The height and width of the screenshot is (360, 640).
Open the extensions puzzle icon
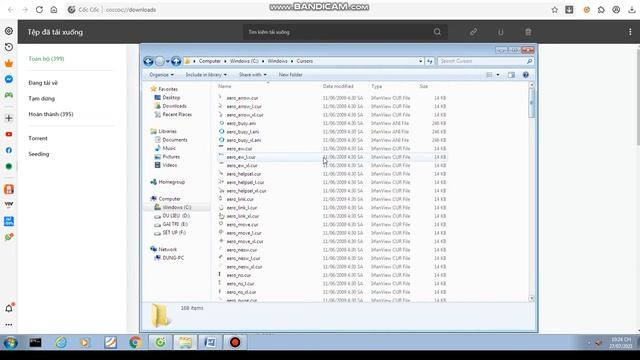601,10
